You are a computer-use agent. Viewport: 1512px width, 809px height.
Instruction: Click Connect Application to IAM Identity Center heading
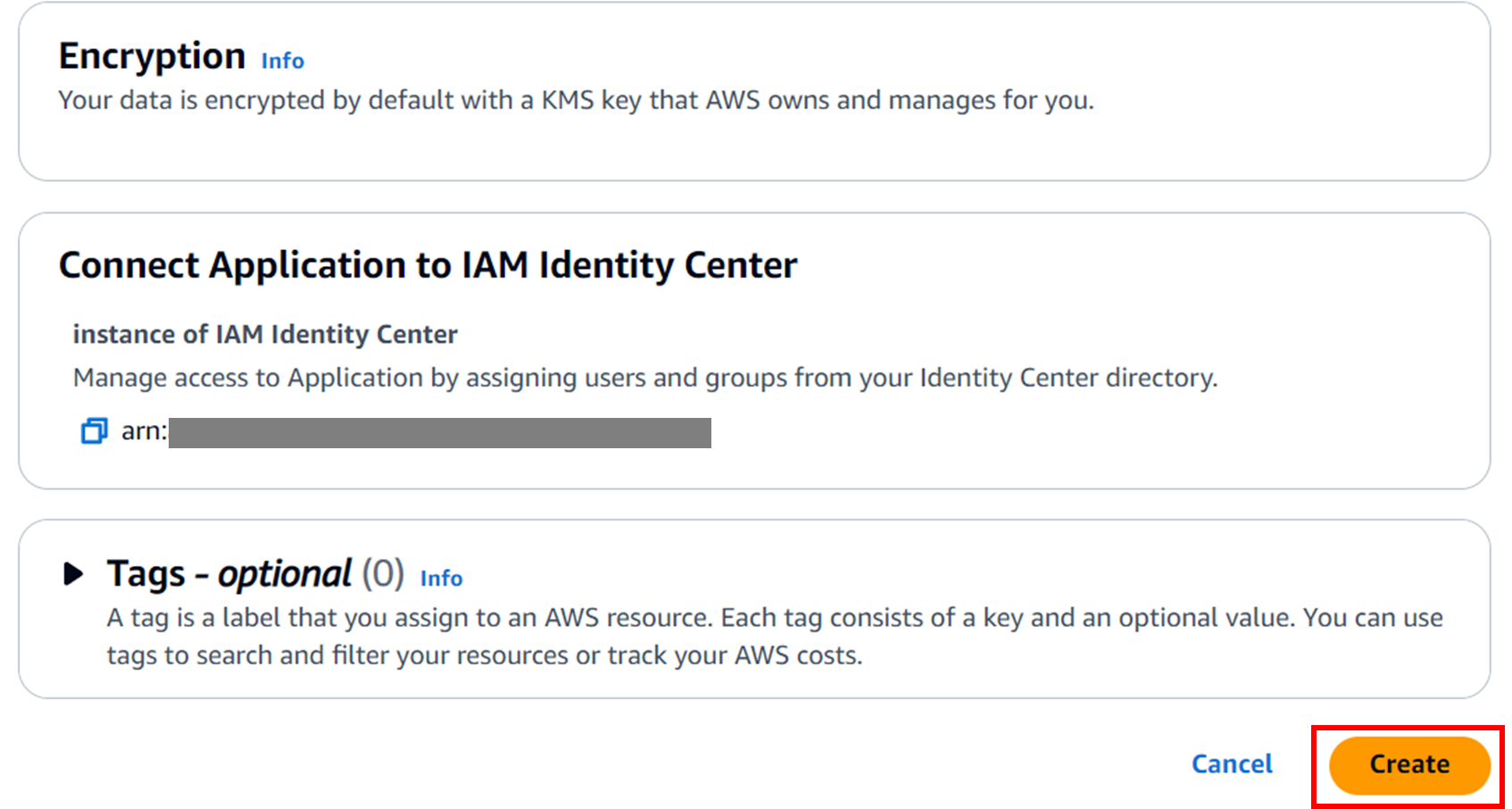[x=428, y=265]
